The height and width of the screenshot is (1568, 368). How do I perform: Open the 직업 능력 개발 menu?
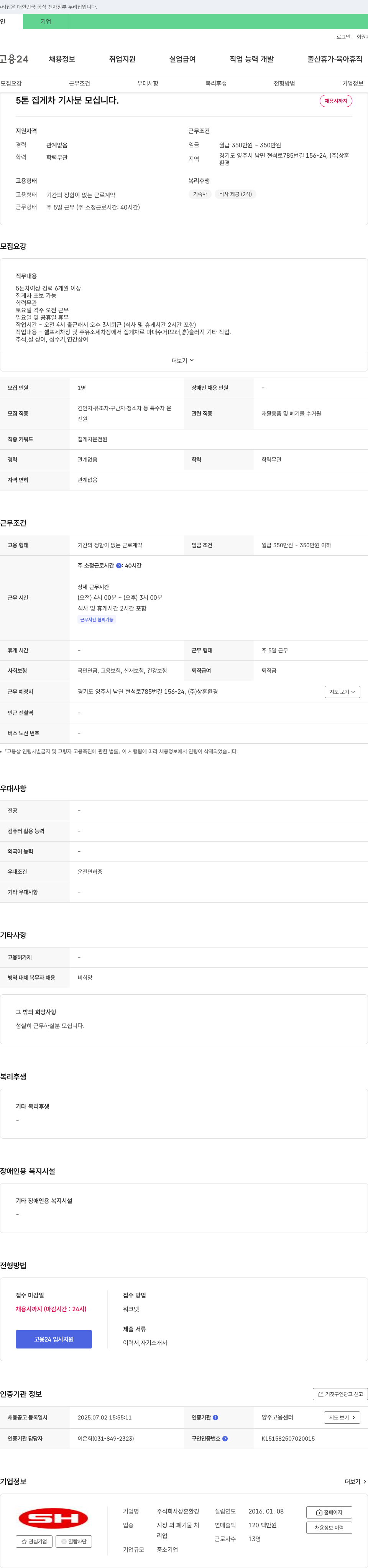[251, 59]
